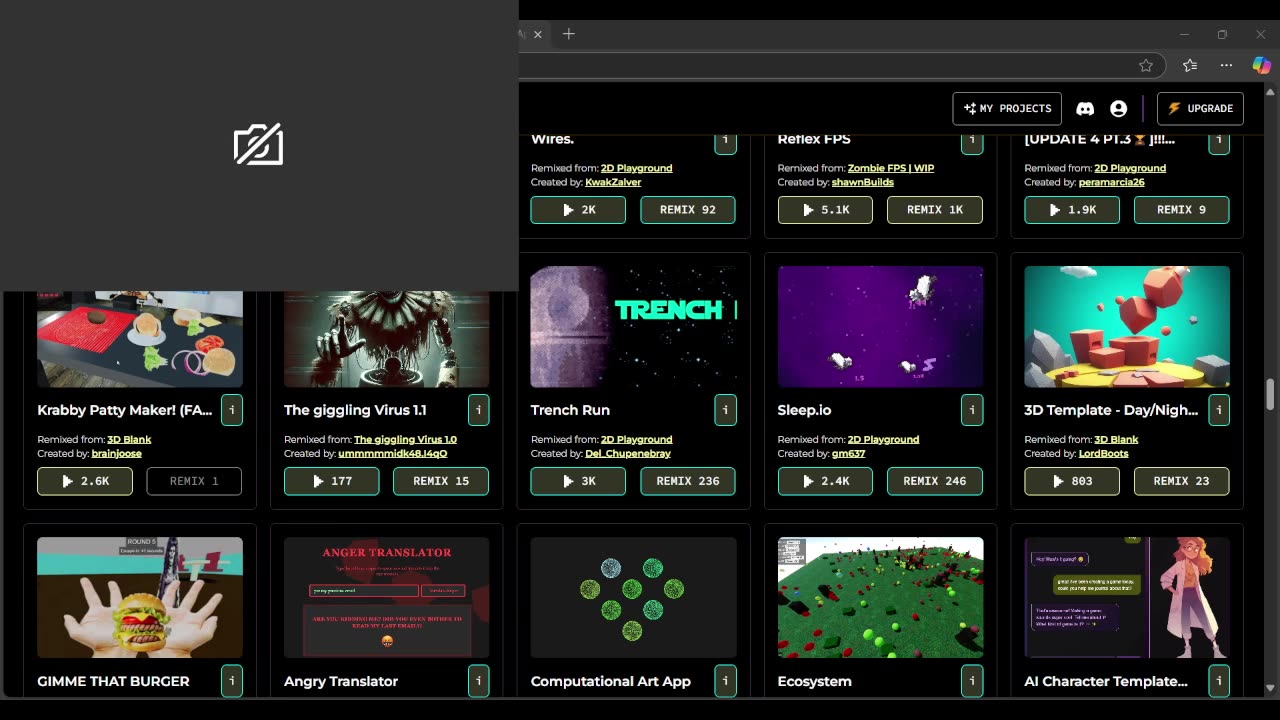Open the user account profile icon
Viewport: 1280px width, 720px height.
click(x=1118, y=108)
